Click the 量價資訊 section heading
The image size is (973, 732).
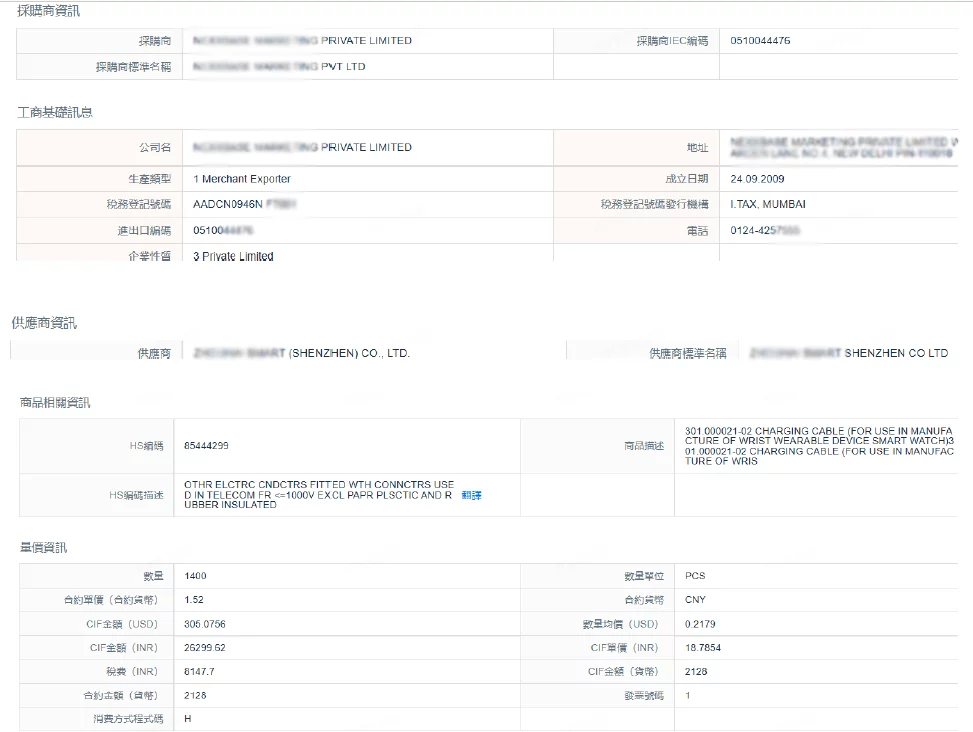[x=43, y=548]
